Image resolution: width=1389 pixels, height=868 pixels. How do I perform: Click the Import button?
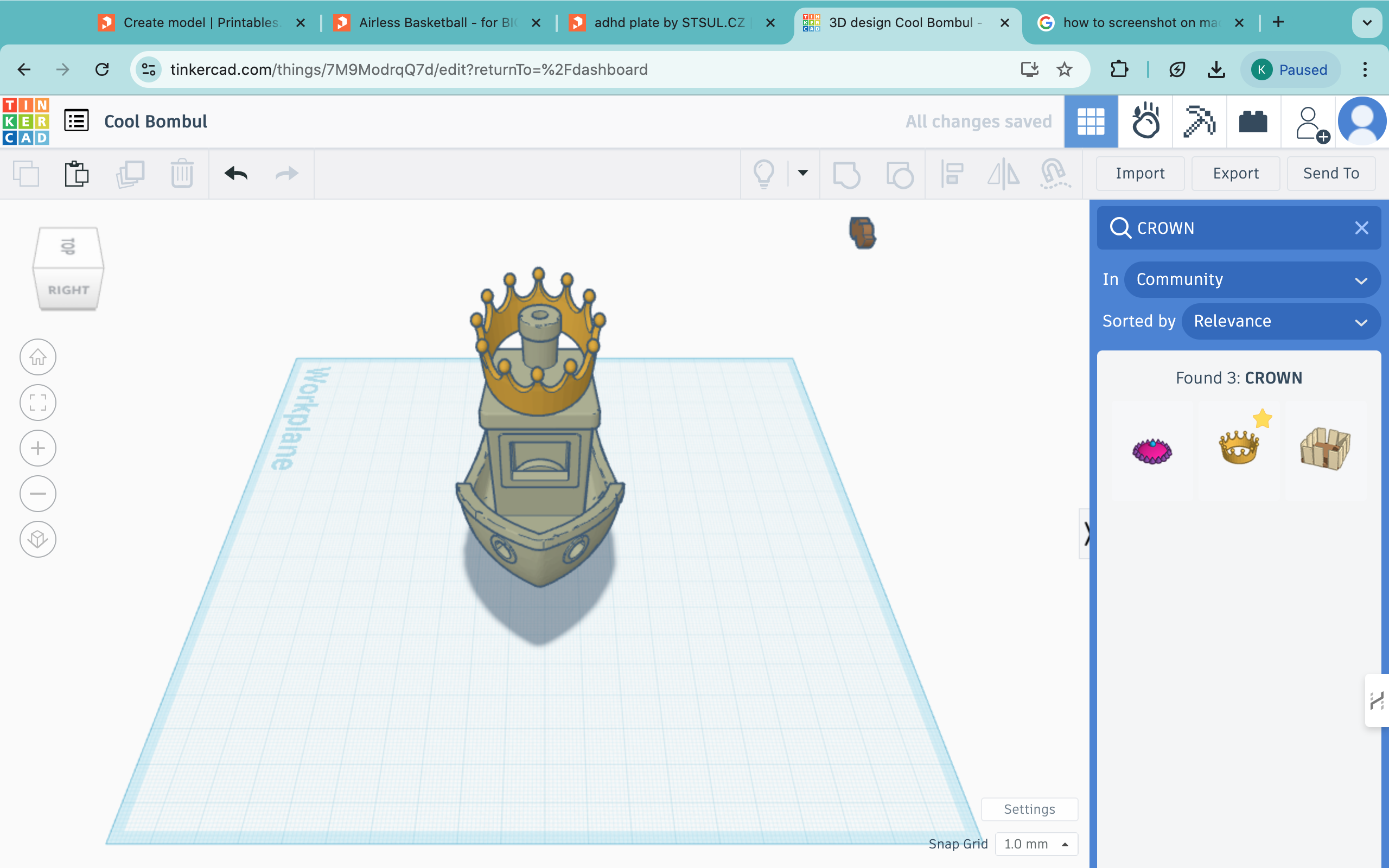point(1140,174)
